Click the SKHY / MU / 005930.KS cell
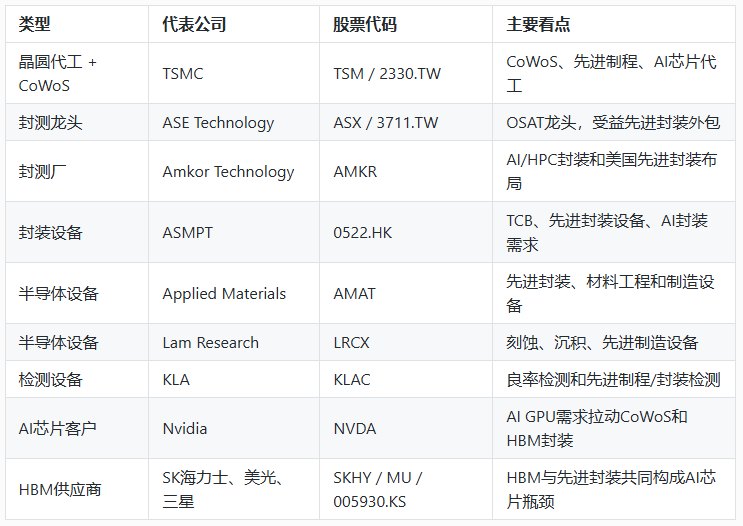 tap(406, 489)
